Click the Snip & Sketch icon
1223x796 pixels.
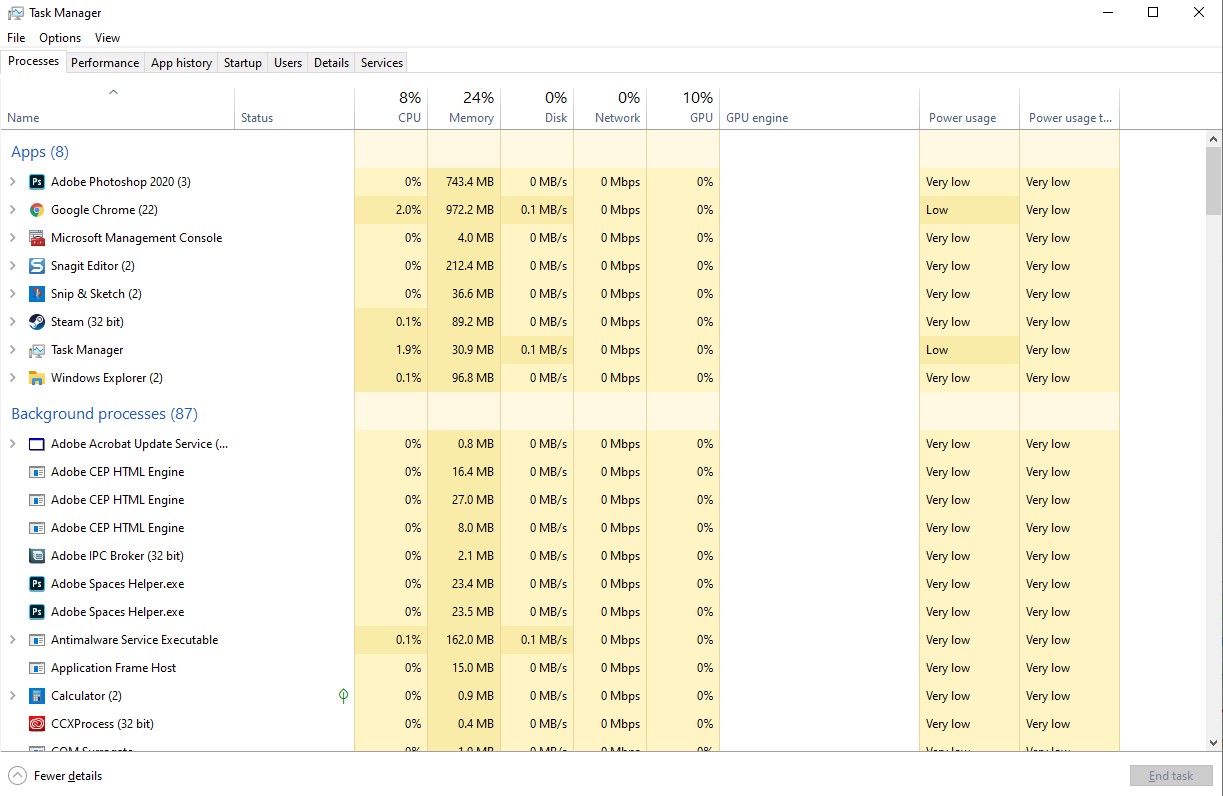coord(37,294)
